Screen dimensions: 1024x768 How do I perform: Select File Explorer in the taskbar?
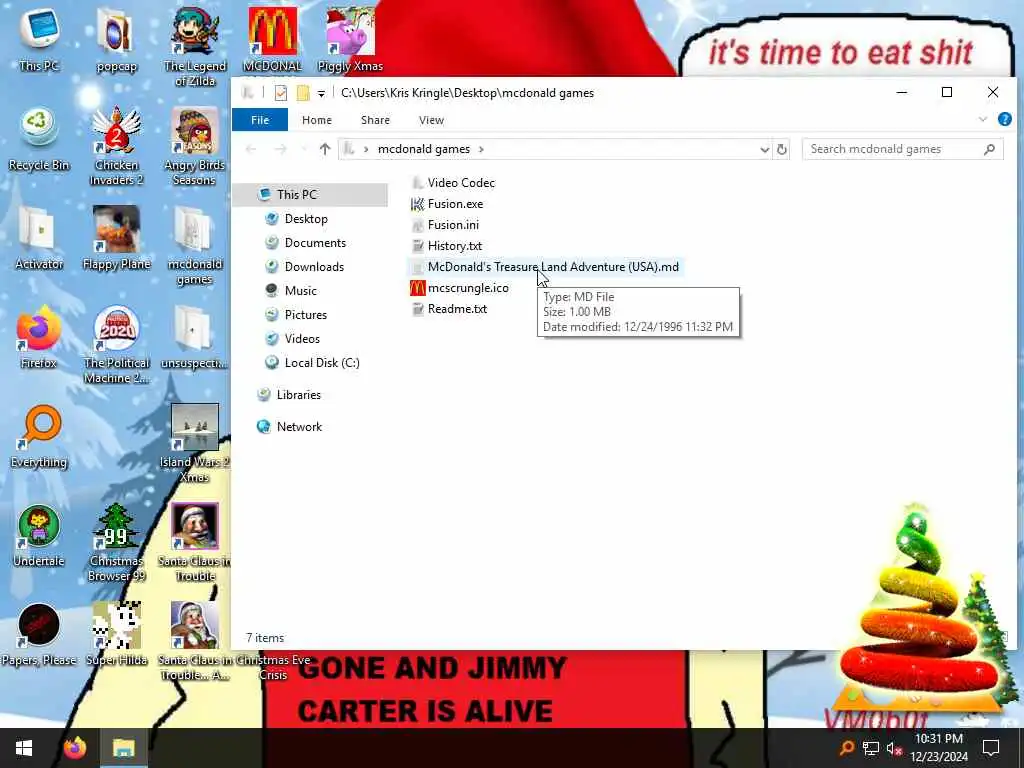click(123, 748)
